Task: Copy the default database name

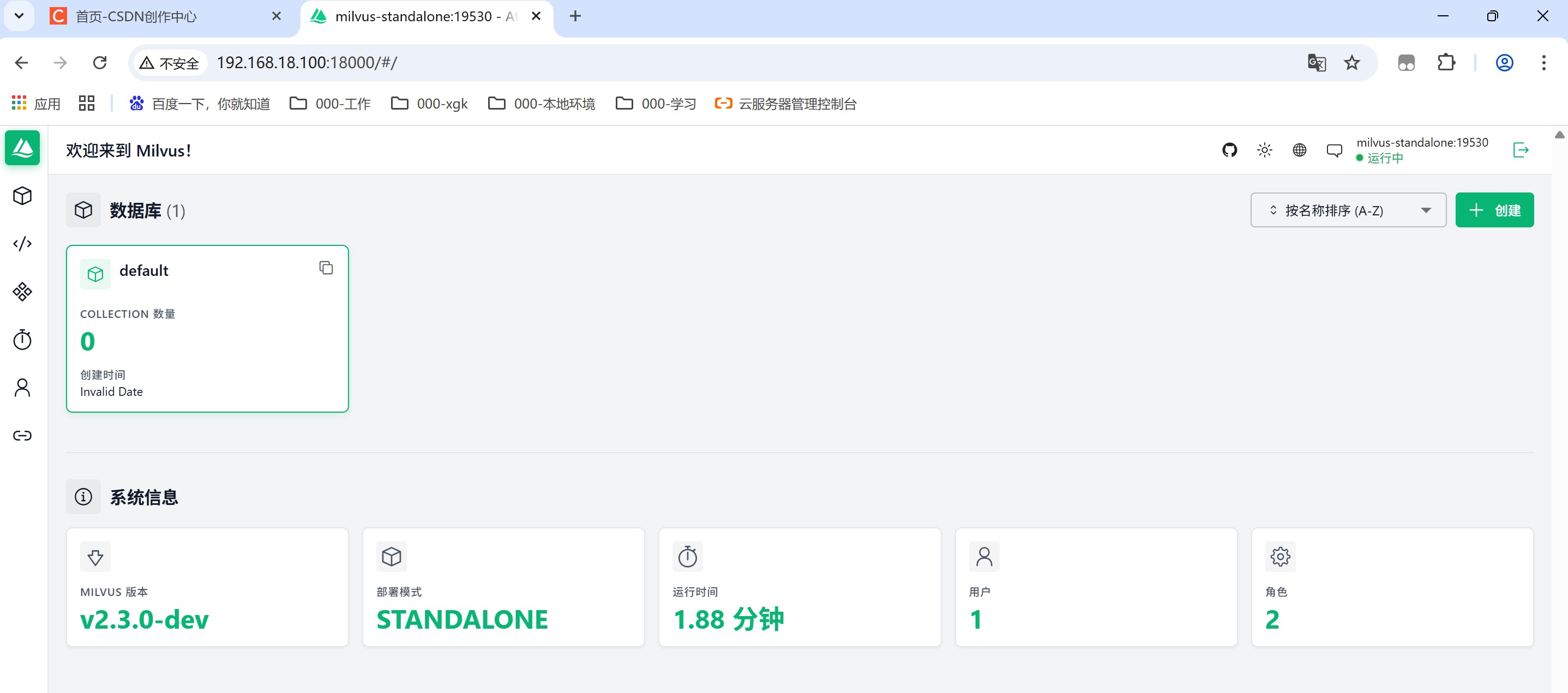Action: click(x=326, y=268)
